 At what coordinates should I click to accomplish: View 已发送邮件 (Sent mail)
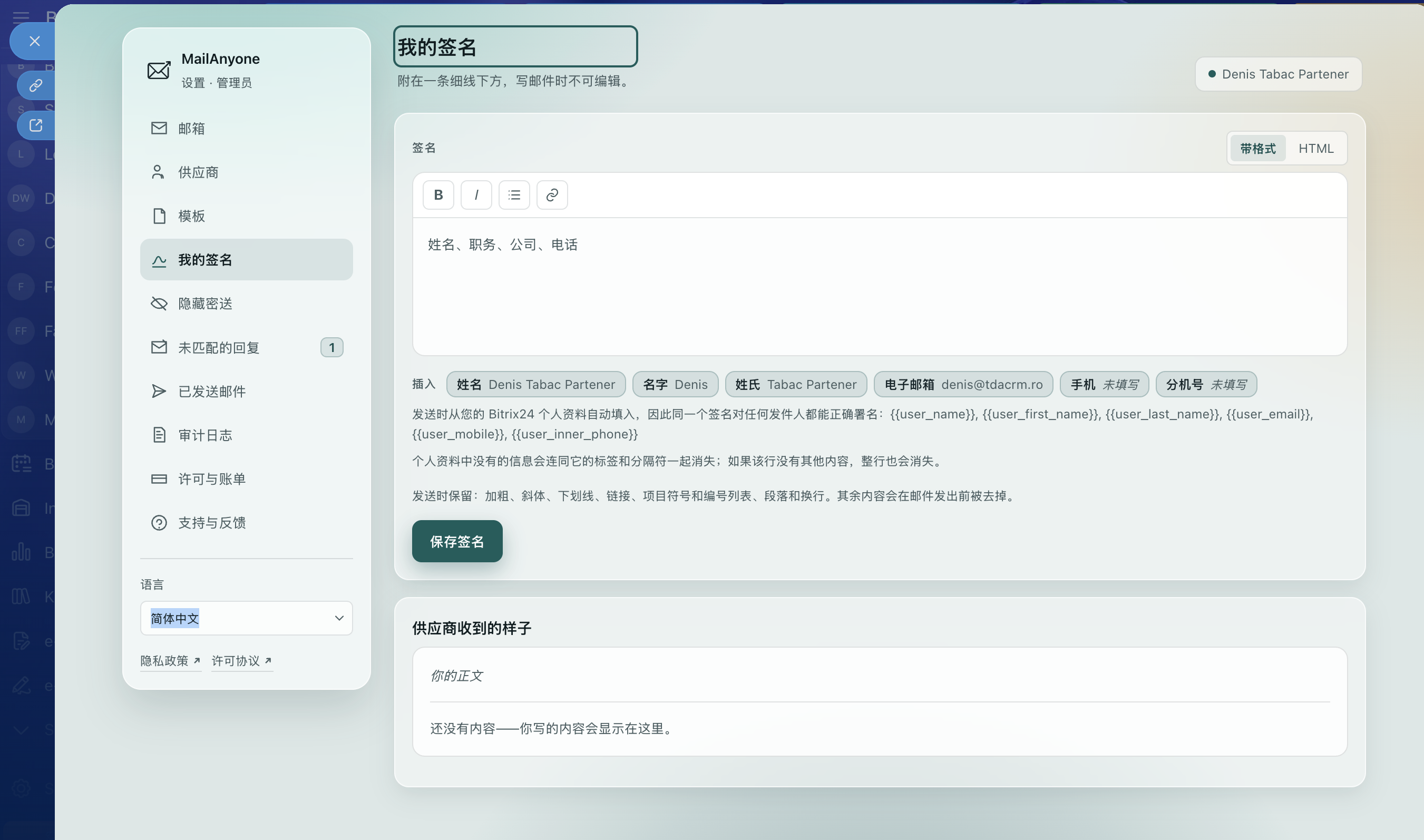point(246,391)
